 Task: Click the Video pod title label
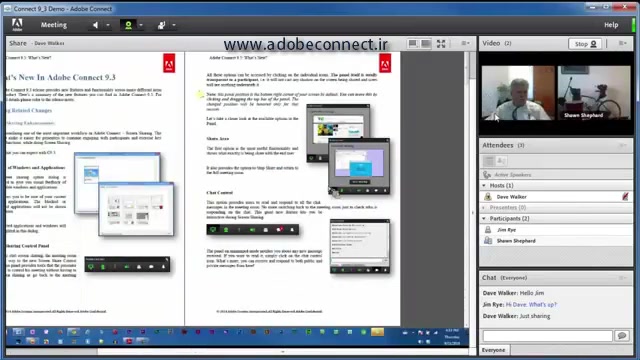[x=491, y=43]
